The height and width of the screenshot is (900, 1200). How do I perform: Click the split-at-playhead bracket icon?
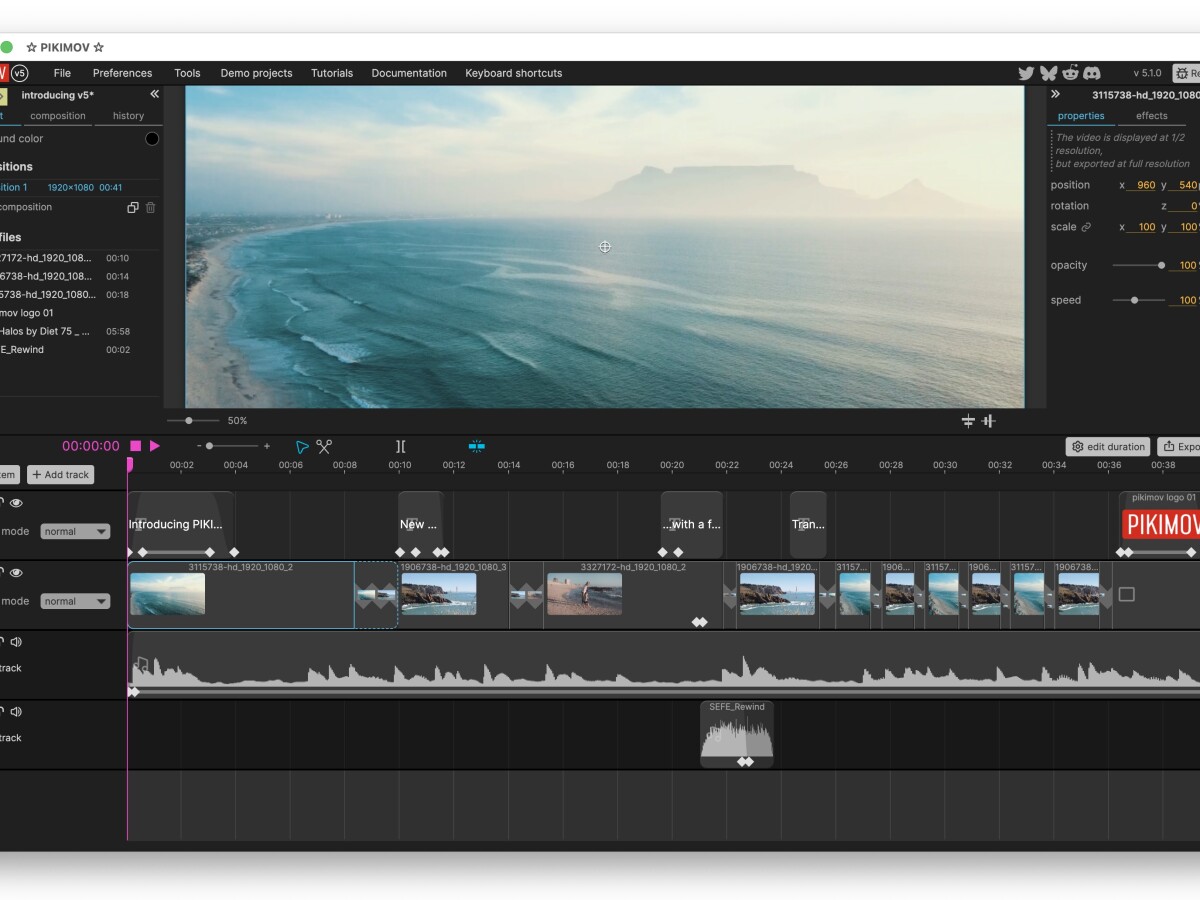400,447
